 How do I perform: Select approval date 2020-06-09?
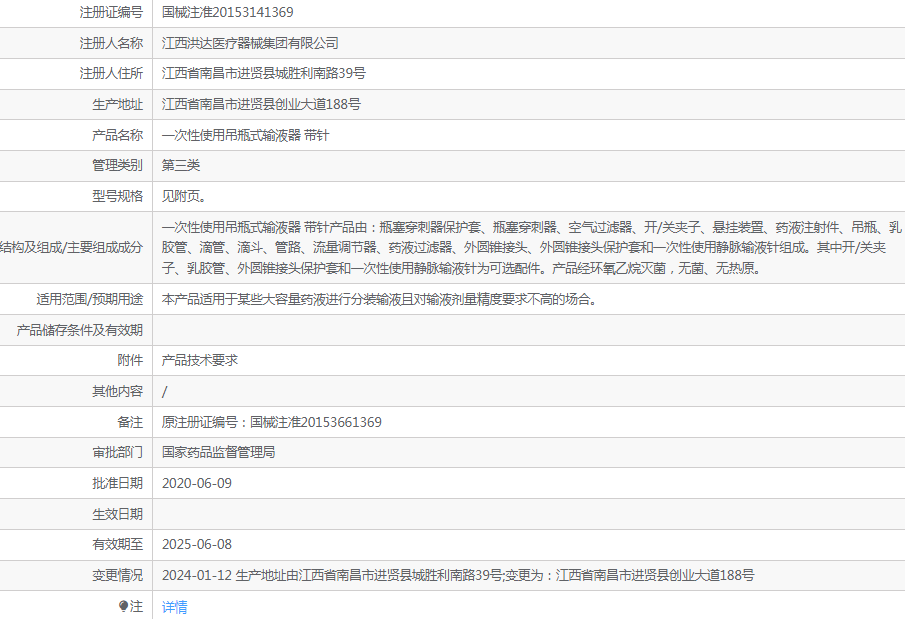coord(197,483)
